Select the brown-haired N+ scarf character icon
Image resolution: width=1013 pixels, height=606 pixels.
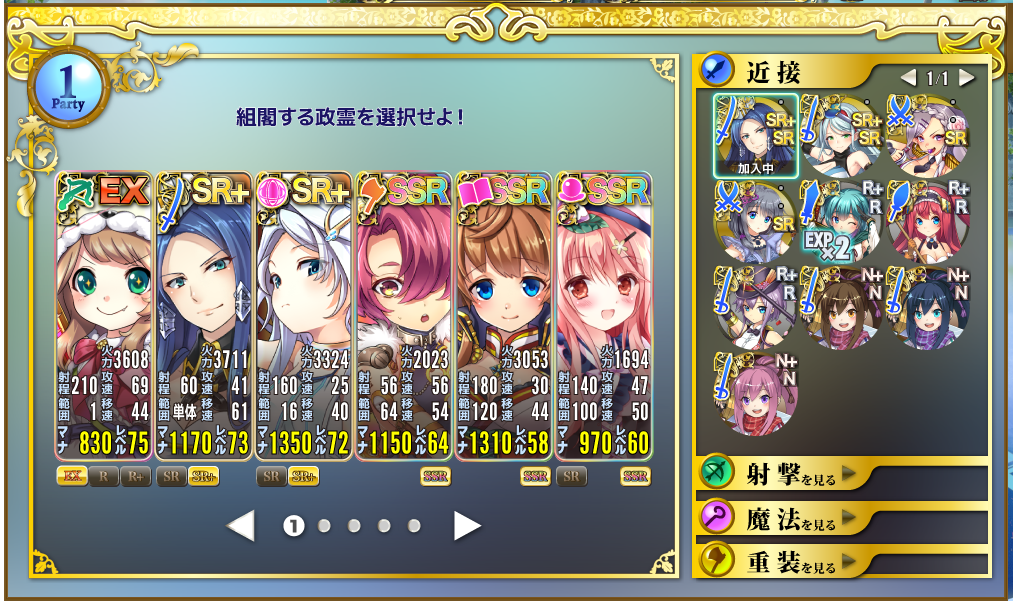841,308
